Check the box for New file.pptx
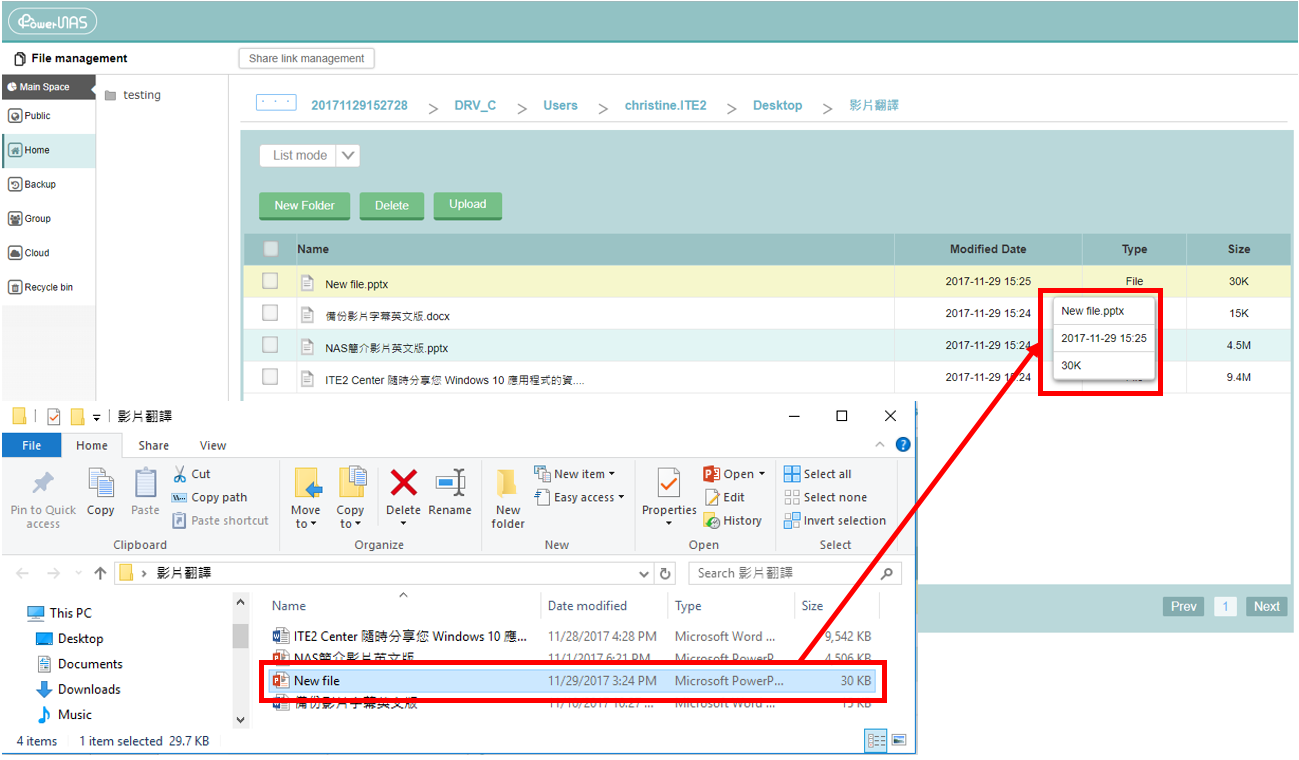Viewport: 1299px width, 760px height. tap(270, 281)
